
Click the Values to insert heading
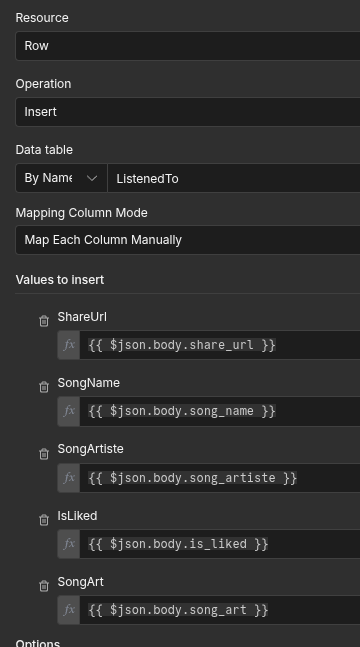pos(60,280)
